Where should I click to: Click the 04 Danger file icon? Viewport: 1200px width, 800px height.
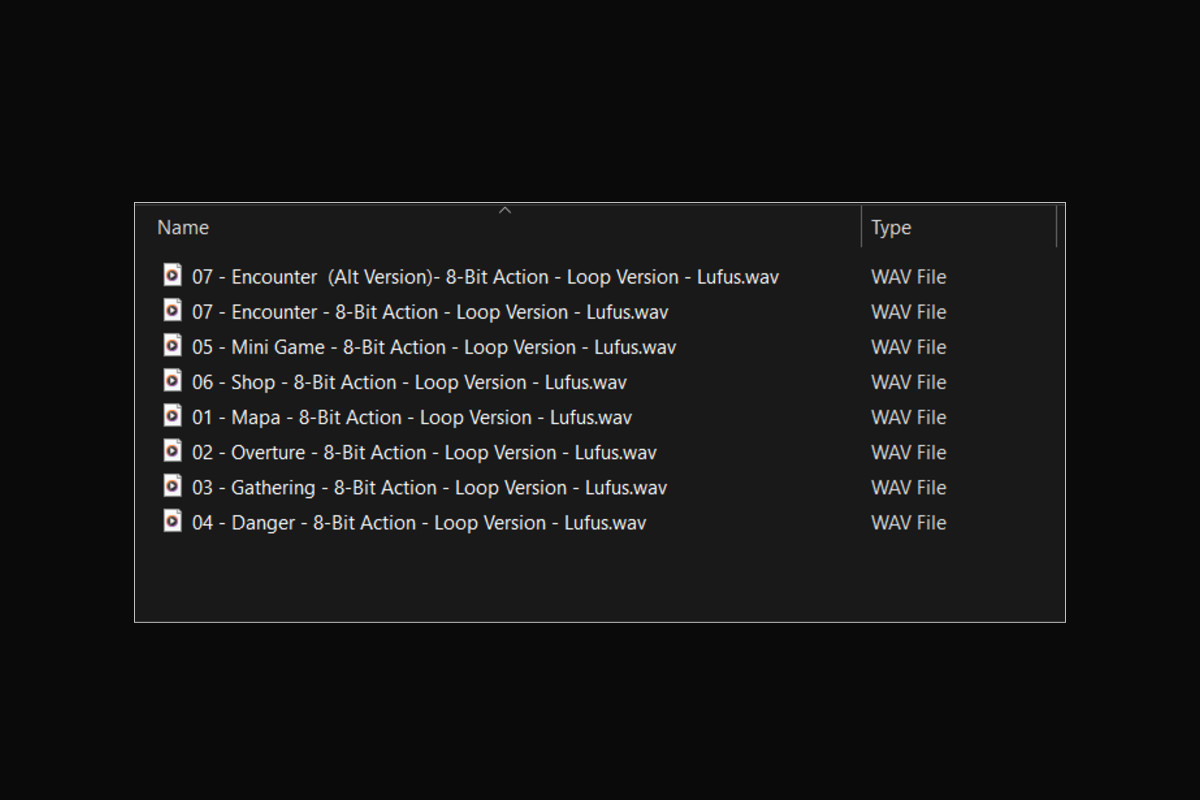[173, 521]
